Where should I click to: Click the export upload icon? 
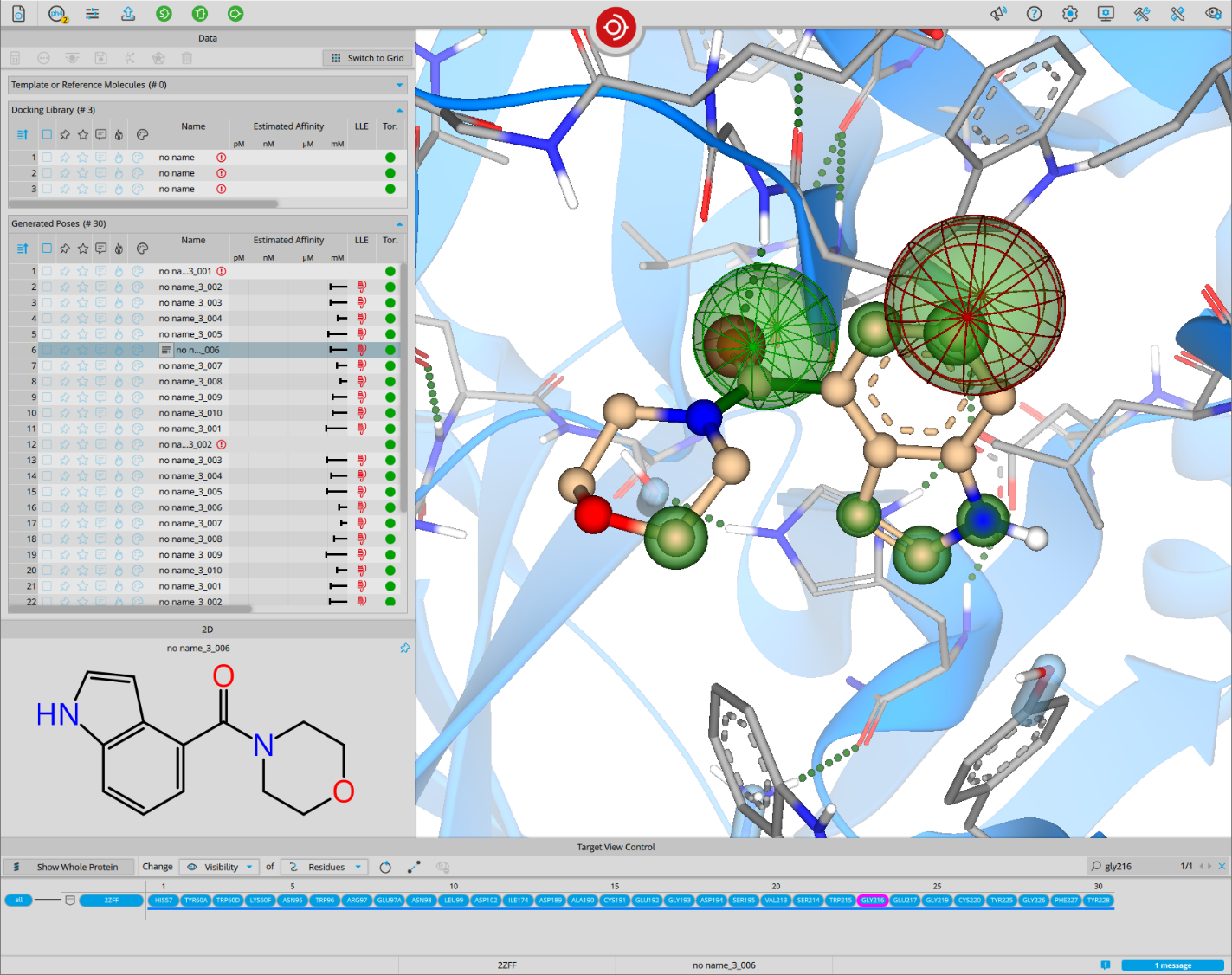coord(128,14)
